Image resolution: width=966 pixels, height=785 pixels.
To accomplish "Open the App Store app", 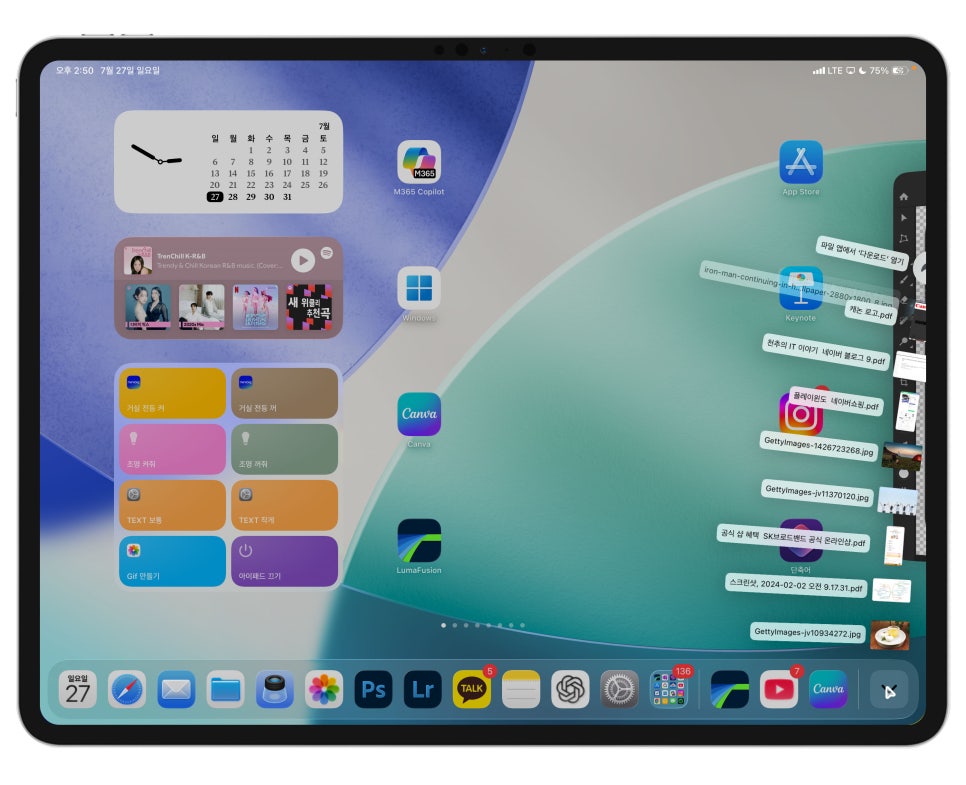I will pos(801,161).
